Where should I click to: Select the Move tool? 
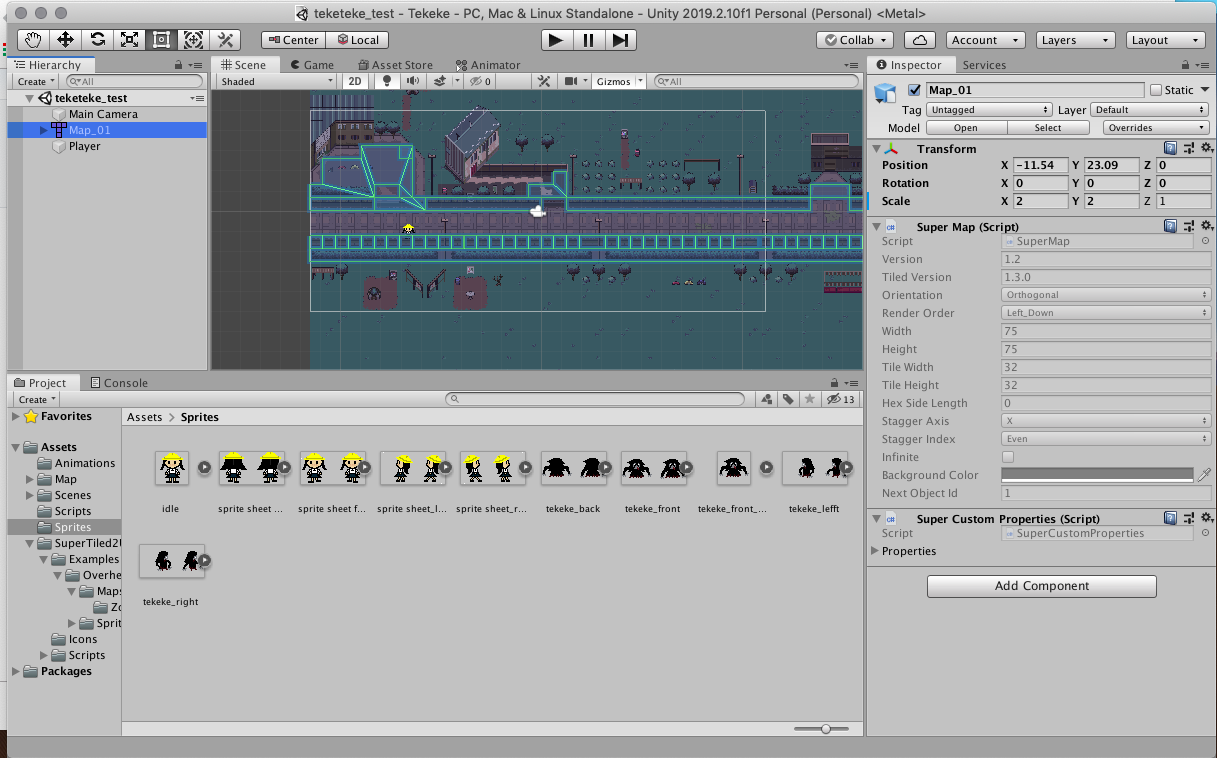click(x=64, y=40)
